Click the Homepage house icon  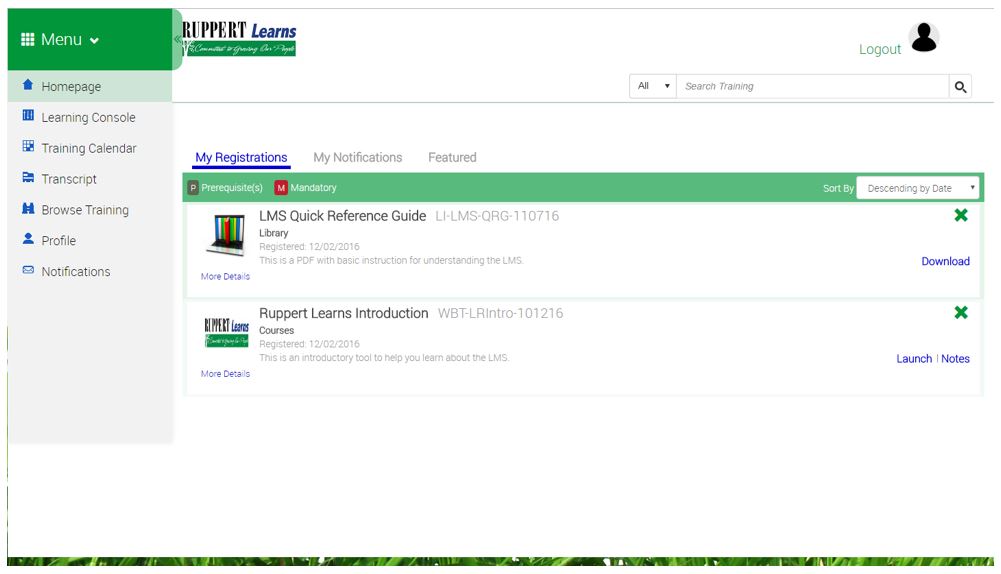pos(27,85)
